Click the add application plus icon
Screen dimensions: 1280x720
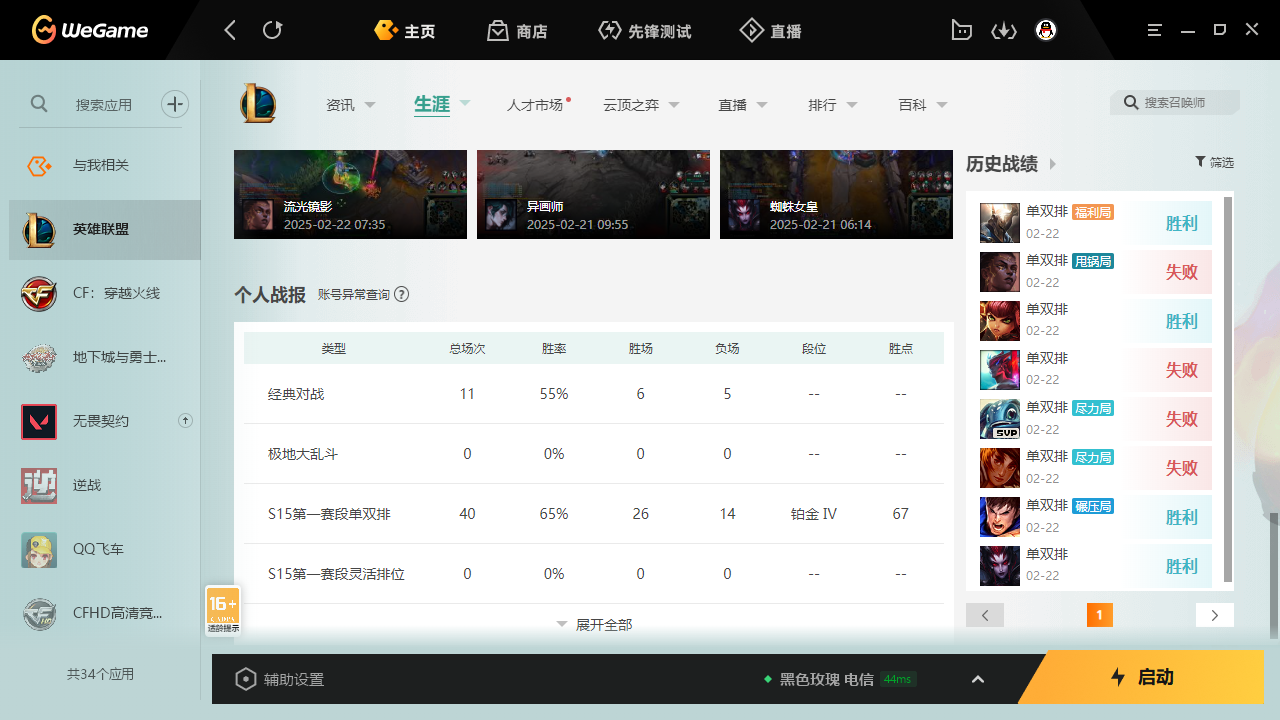175,103
